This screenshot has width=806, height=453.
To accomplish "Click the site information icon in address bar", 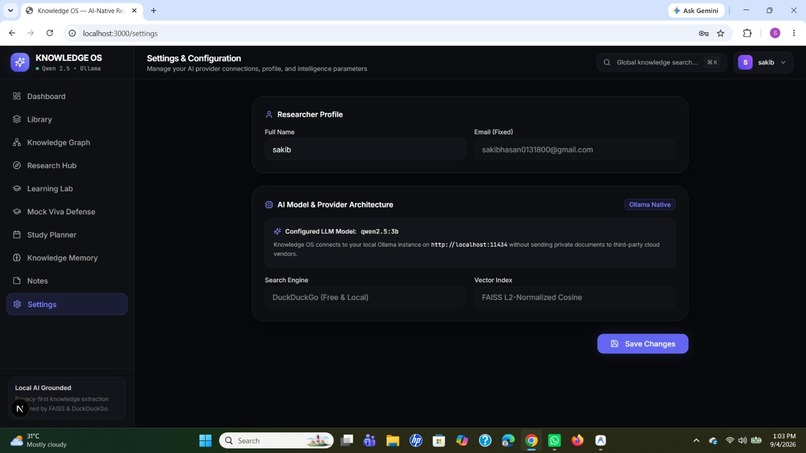I will click(72, 33).
